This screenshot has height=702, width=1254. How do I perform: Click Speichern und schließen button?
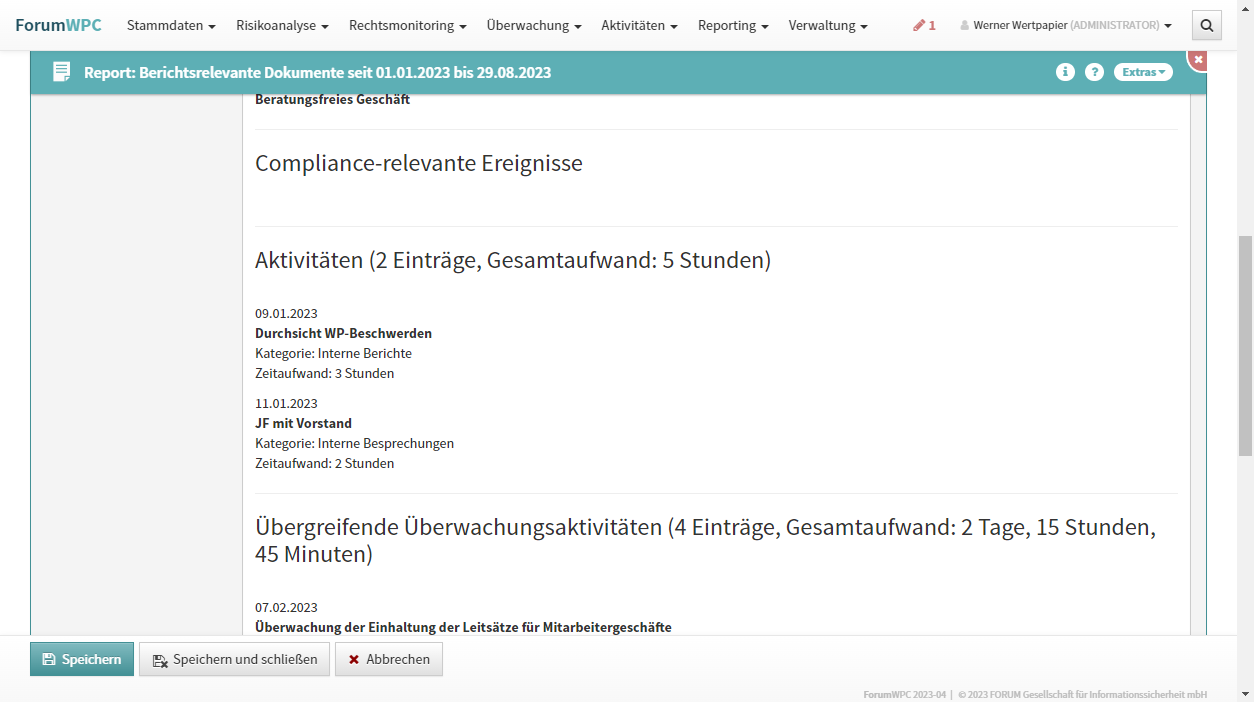click(x=234, y=659)
